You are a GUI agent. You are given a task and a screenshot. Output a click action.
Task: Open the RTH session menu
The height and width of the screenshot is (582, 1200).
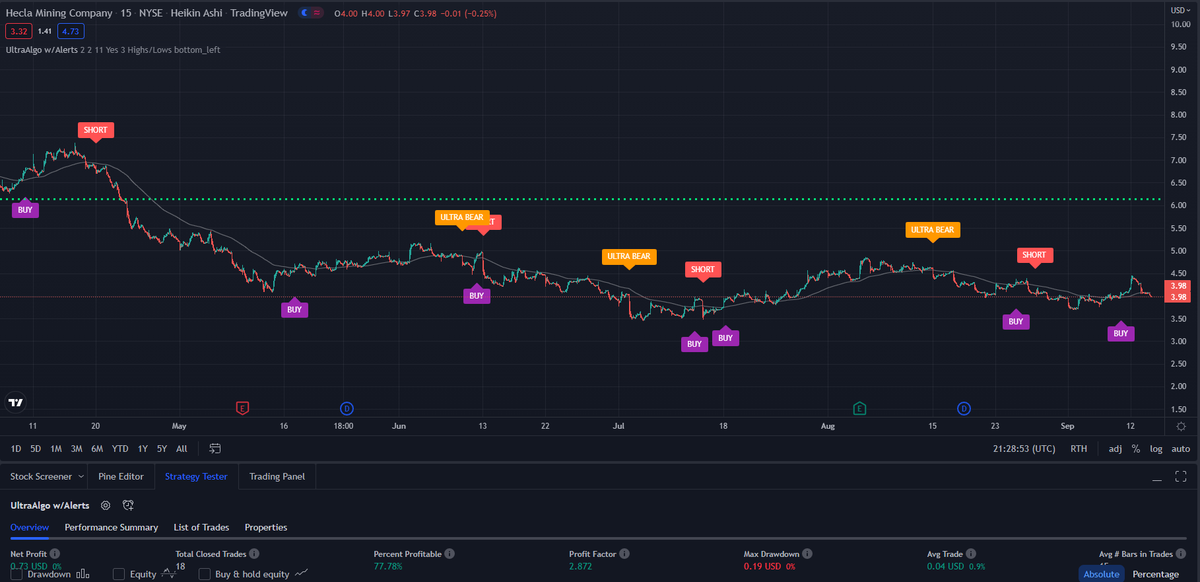pos(1079,449)
